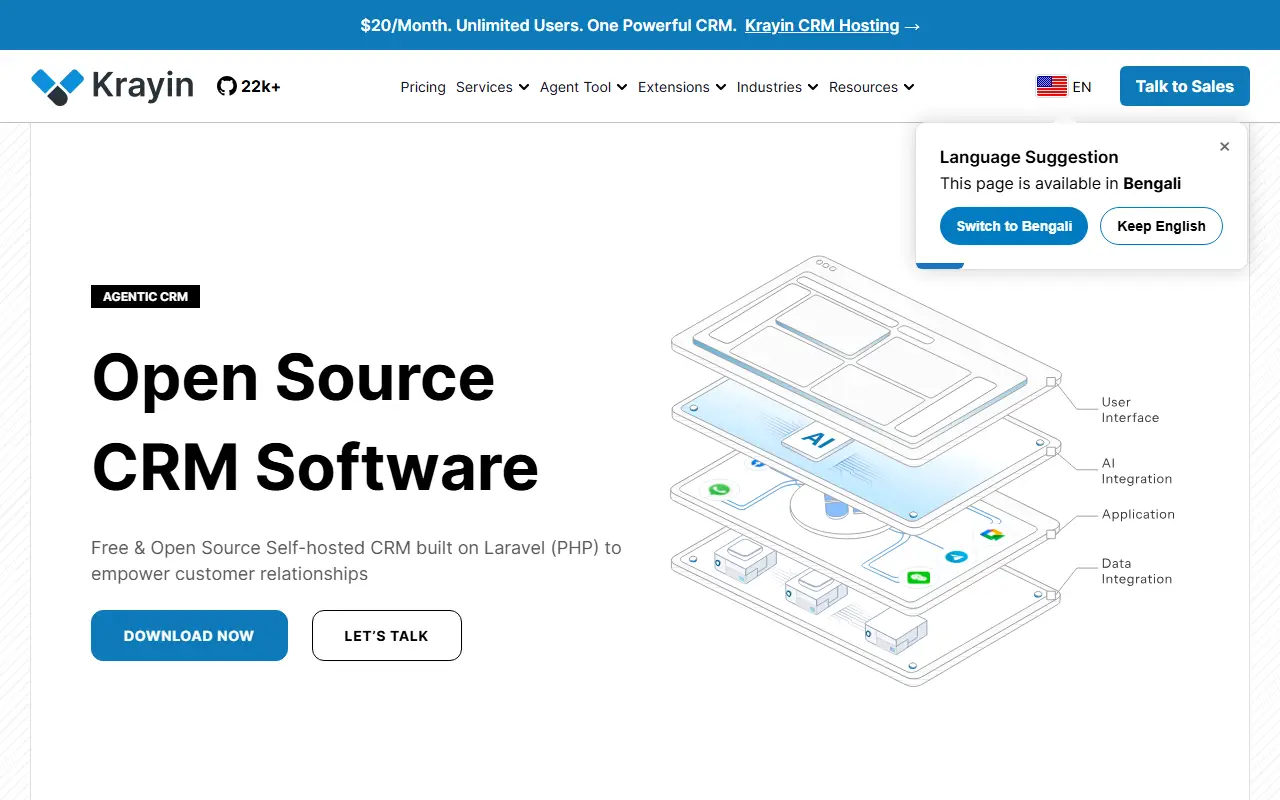Expand the Extensions dropdown

pos(682,87)
